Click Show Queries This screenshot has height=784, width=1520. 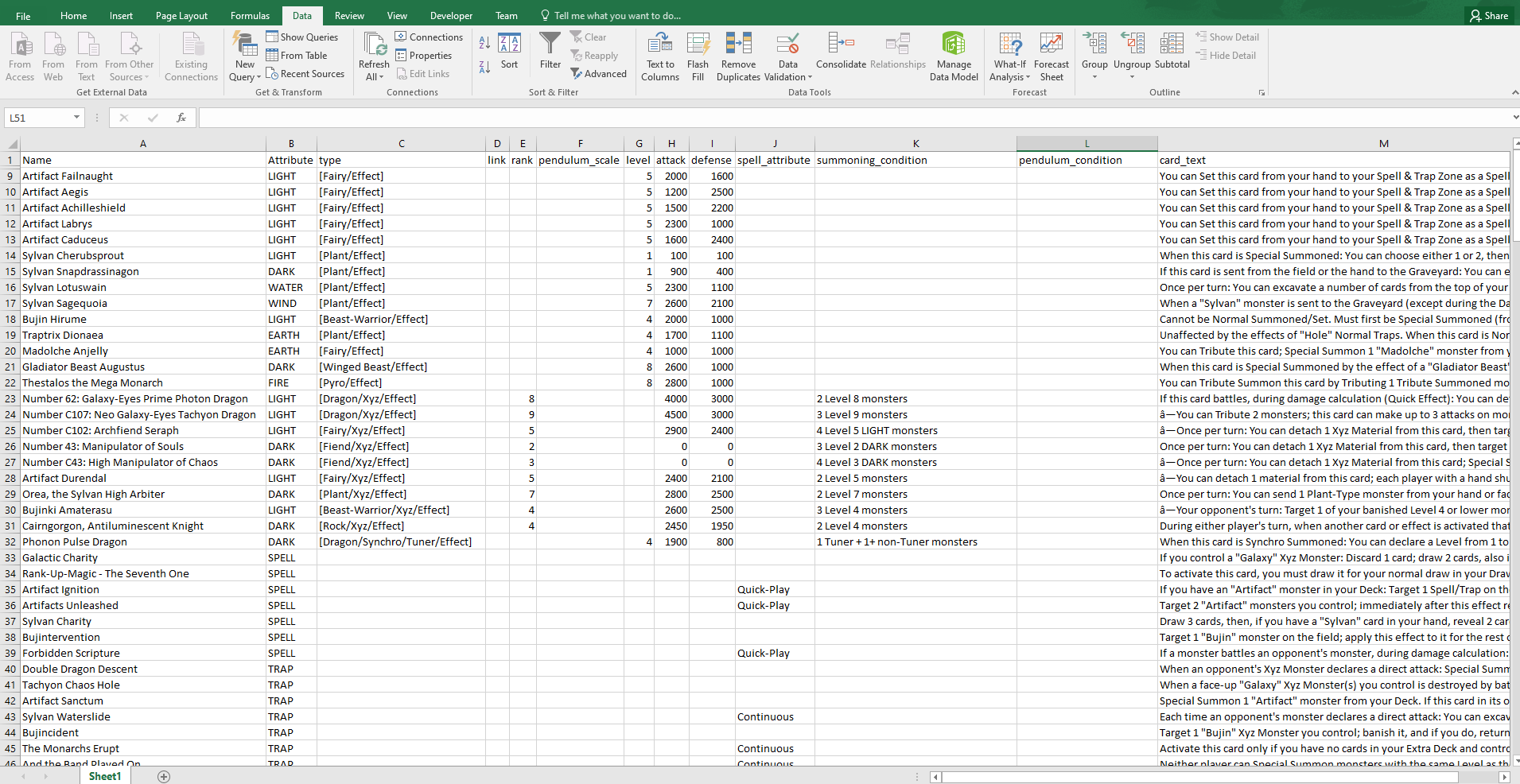click(x=302, y=37)
